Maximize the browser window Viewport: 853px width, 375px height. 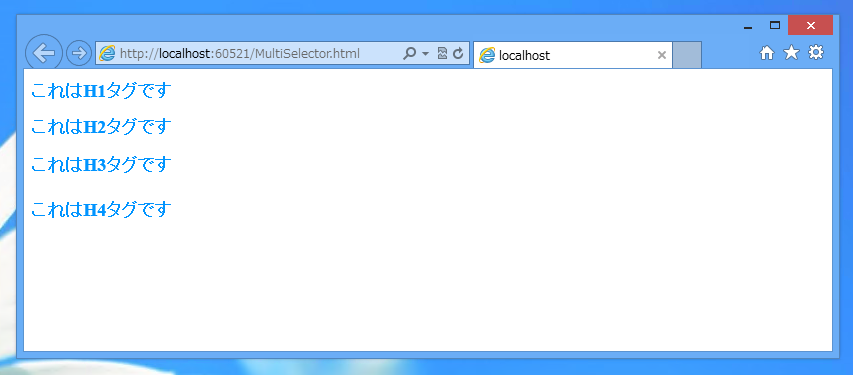click(775, 25)
